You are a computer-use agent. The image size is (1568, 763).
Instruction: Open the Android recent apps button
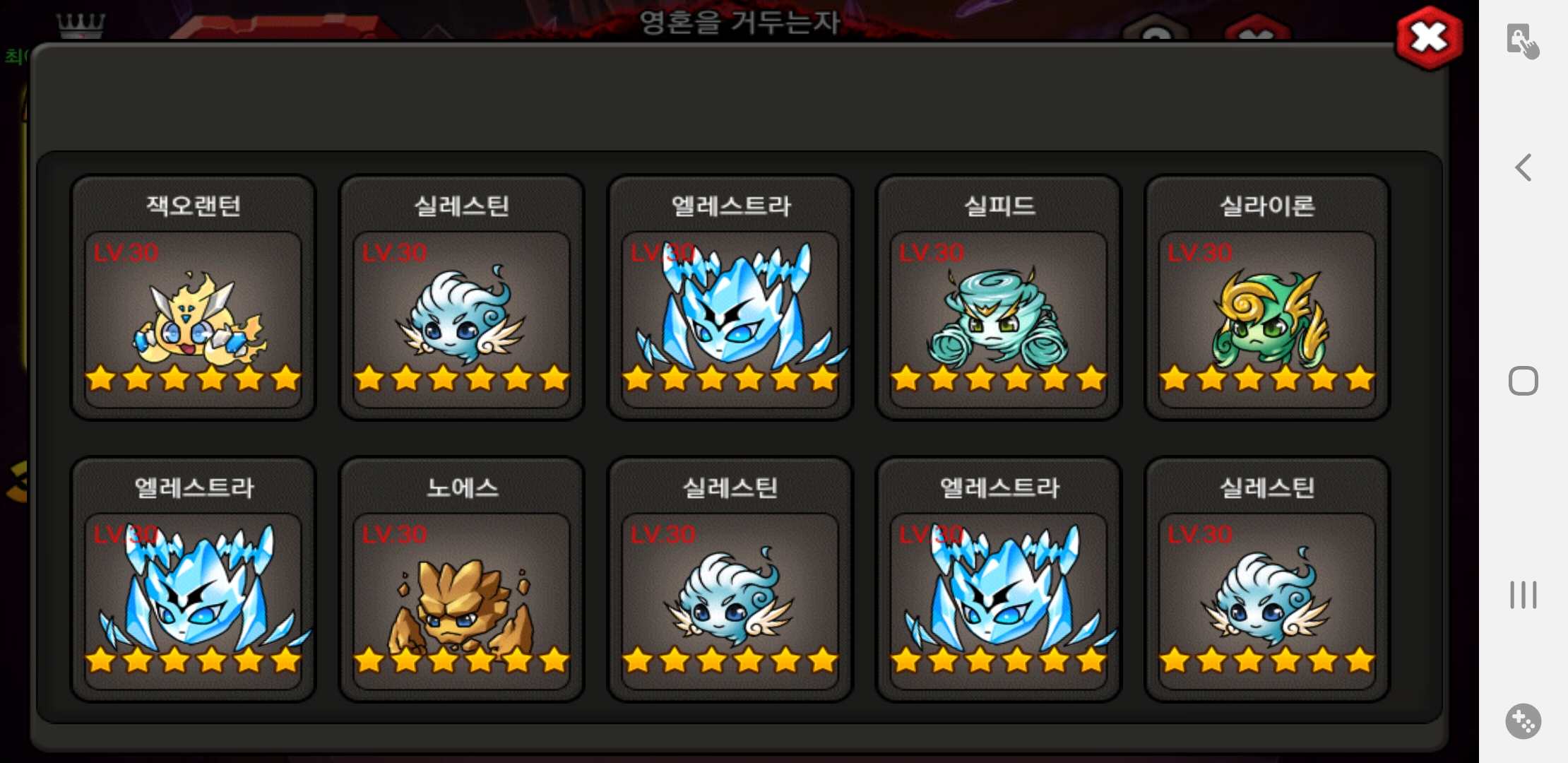coord(1524,595)
